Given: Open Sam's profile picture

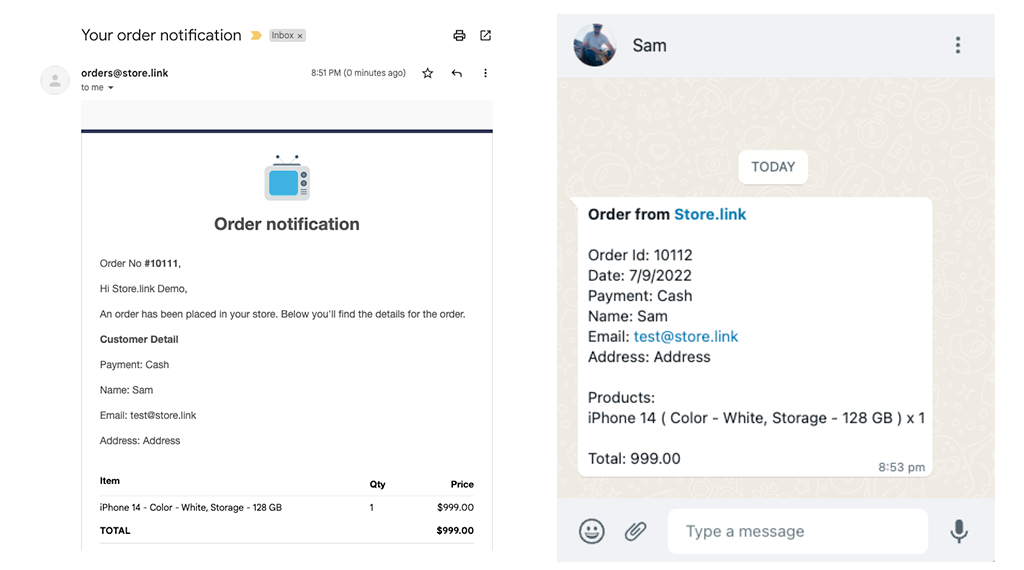Looking at the screenshot, I should (595, 45).
